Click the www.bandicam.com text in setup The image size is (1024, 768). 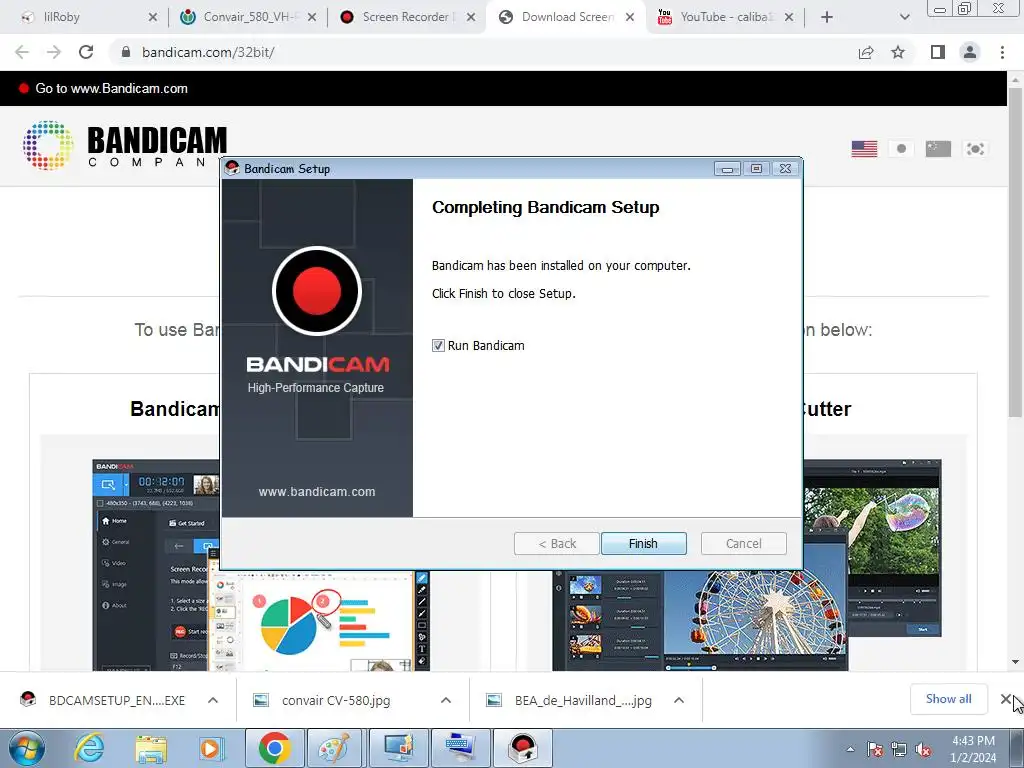317,492
